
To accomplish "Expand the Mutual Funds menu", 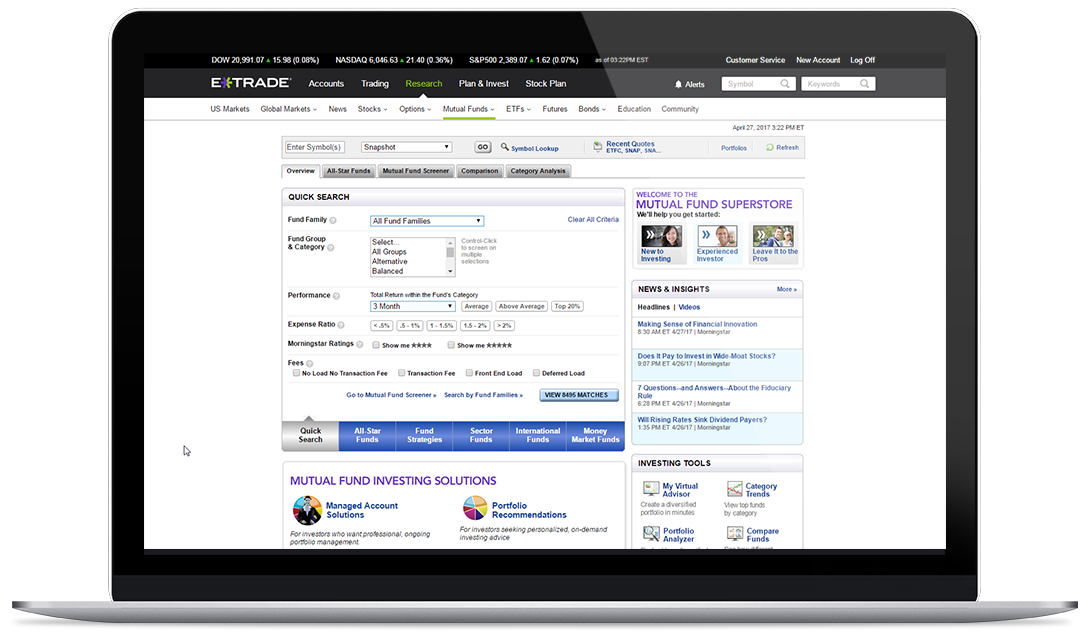I will point(469,109).
